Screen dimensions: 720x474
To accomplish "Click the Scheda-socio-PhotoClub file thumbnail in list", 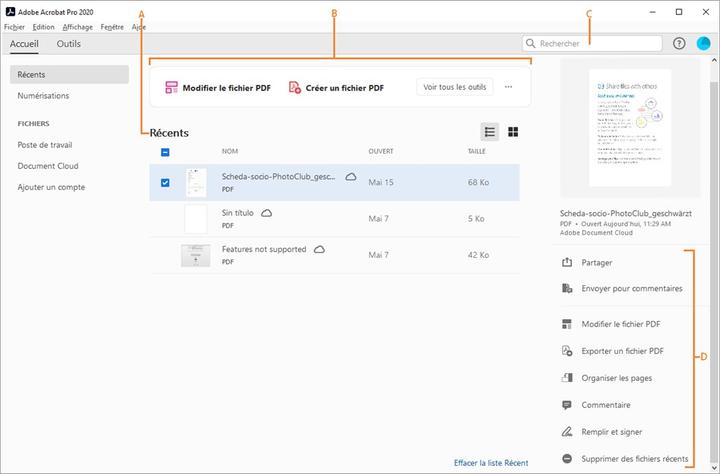I will point(196,182).
